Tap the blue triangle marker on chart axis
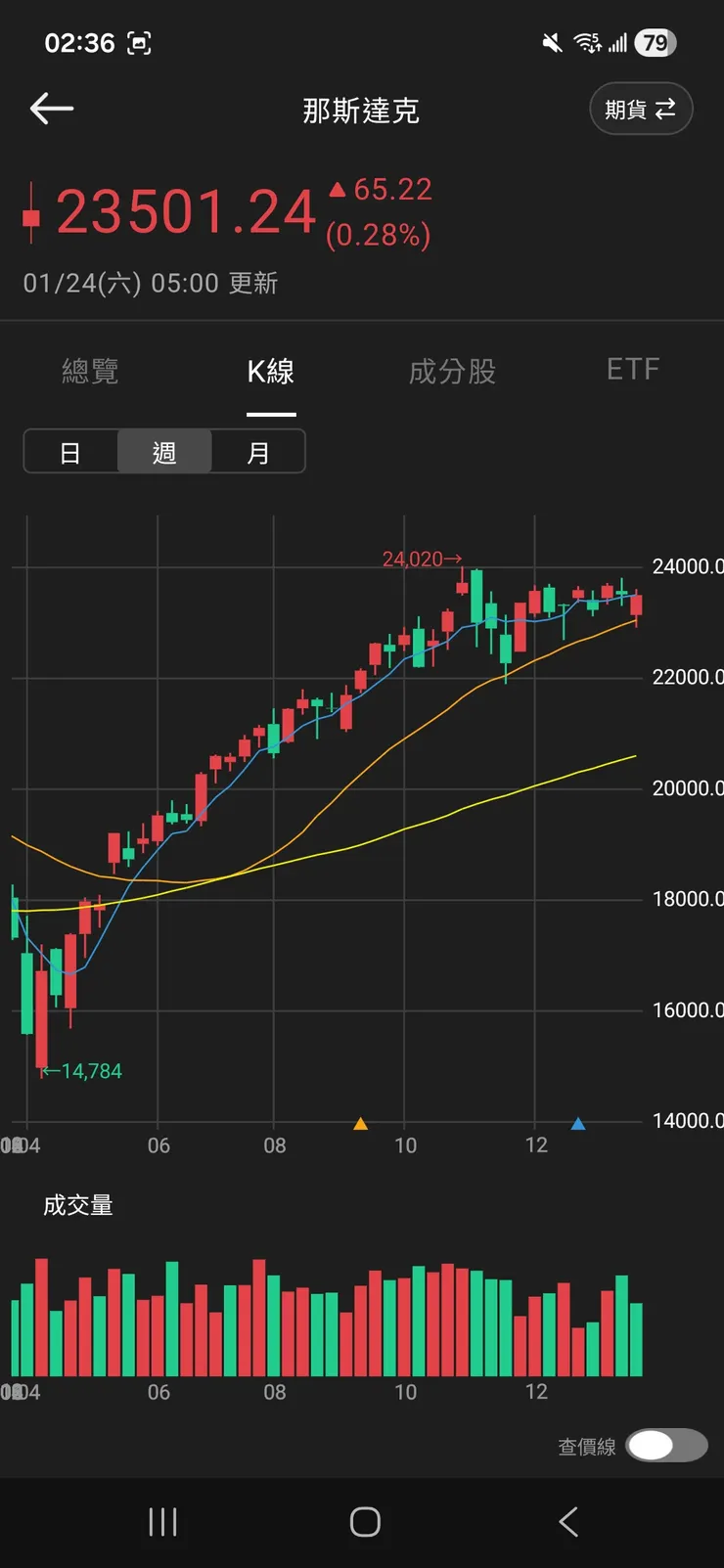The width and height of the screenshot is (724, 1568). click(578, 1124)
